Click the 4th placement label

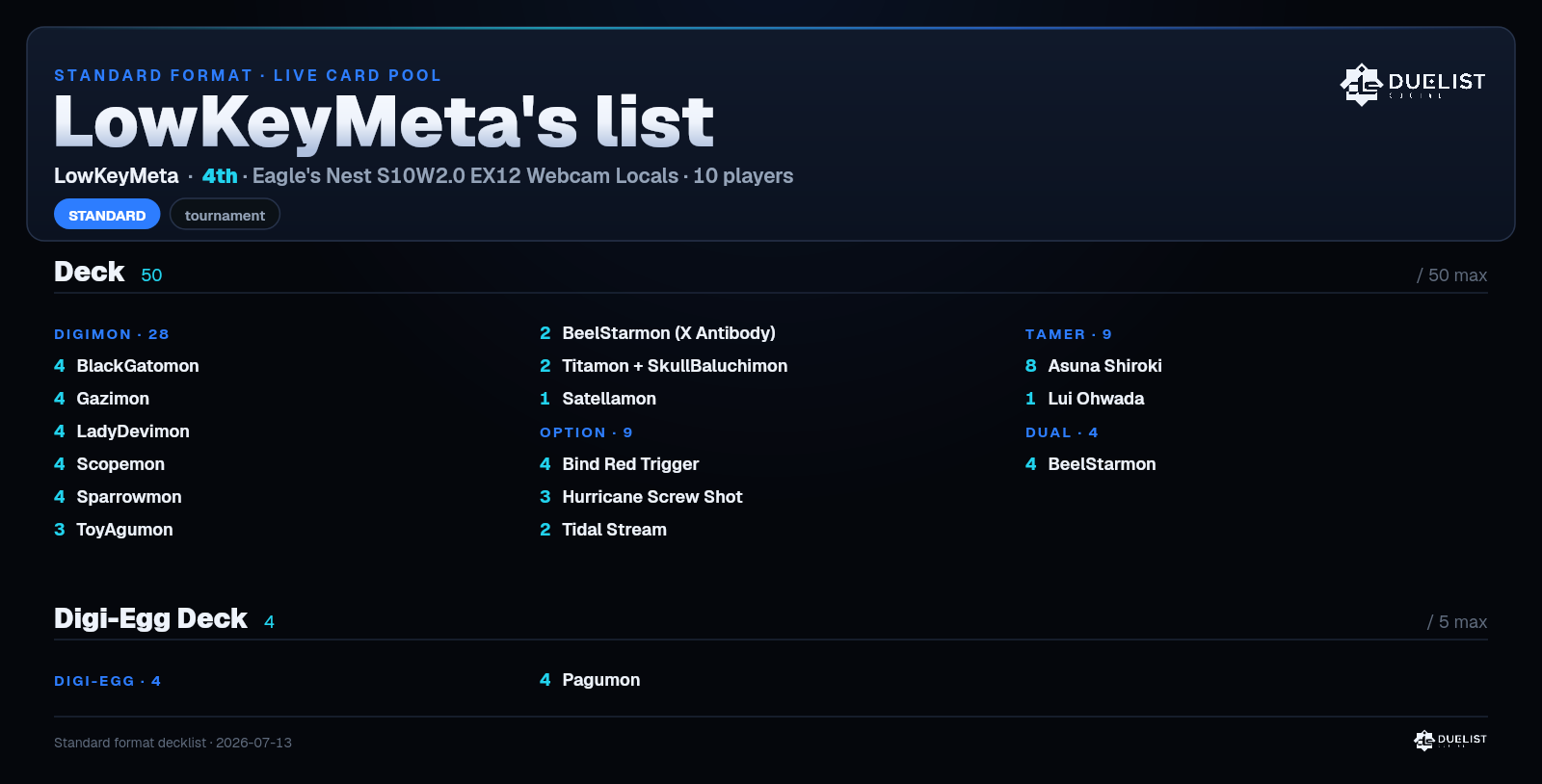(220, 176)
